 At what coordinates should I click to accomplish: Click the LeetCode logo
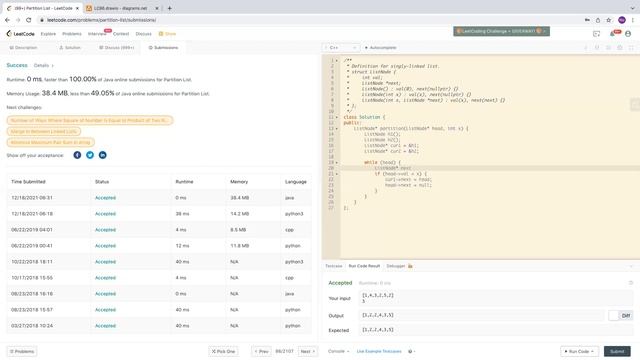point(20,34)
